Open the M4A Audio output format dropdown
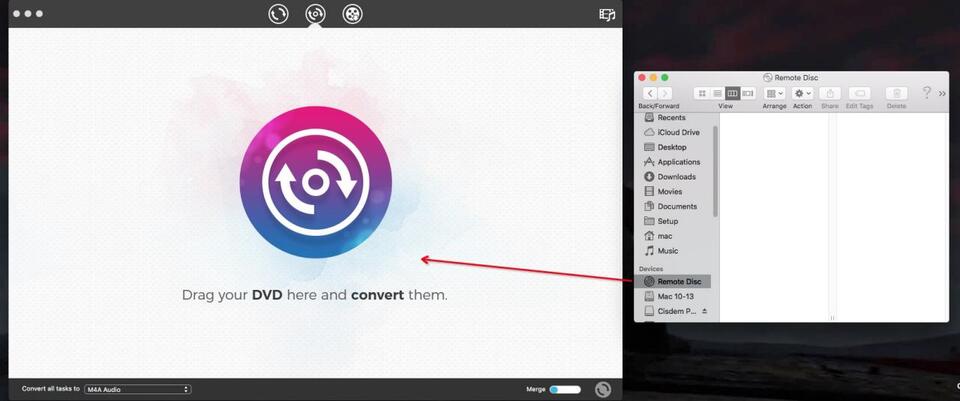The width and height of the screenshot is (960, 401). tap(138, 389)
